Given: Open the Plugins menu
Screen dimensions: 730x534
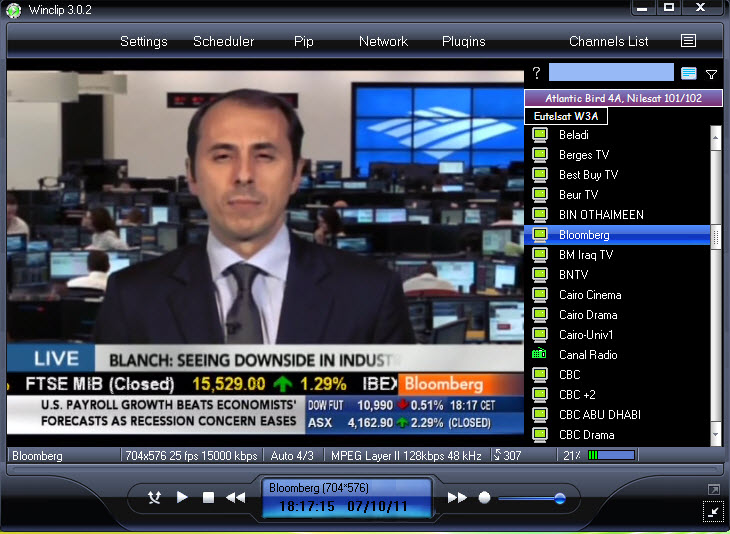Looking at the screenshot, I should point(463,41).
